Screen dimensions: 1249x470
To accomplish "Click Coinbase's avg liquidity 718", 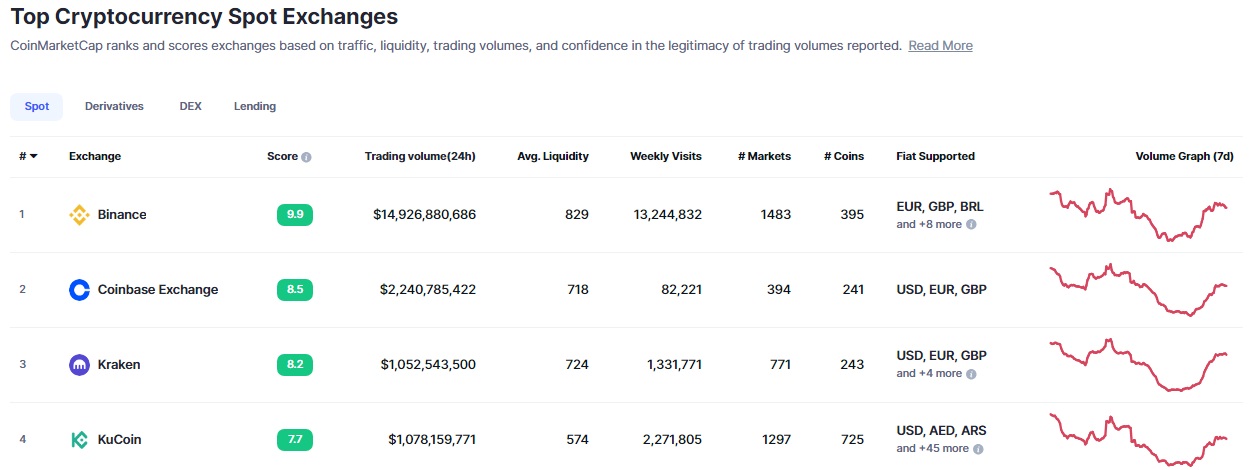I will (x=578, y=290).
